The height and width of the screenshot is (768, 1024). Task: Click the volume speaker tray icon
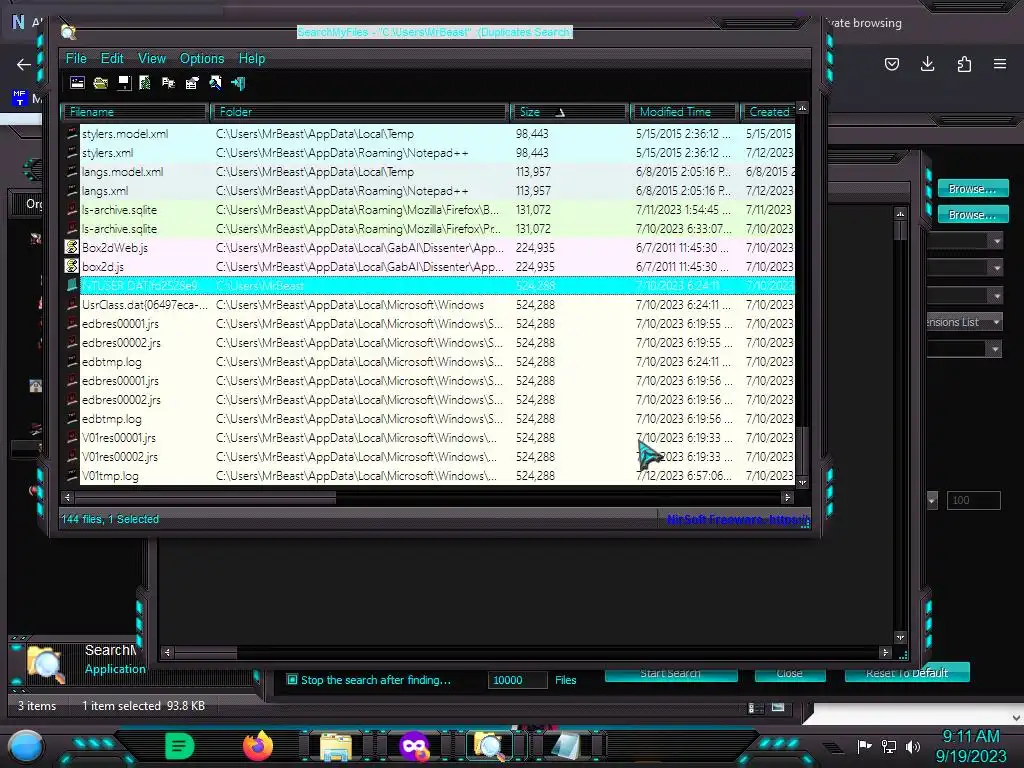coord(913,746)
